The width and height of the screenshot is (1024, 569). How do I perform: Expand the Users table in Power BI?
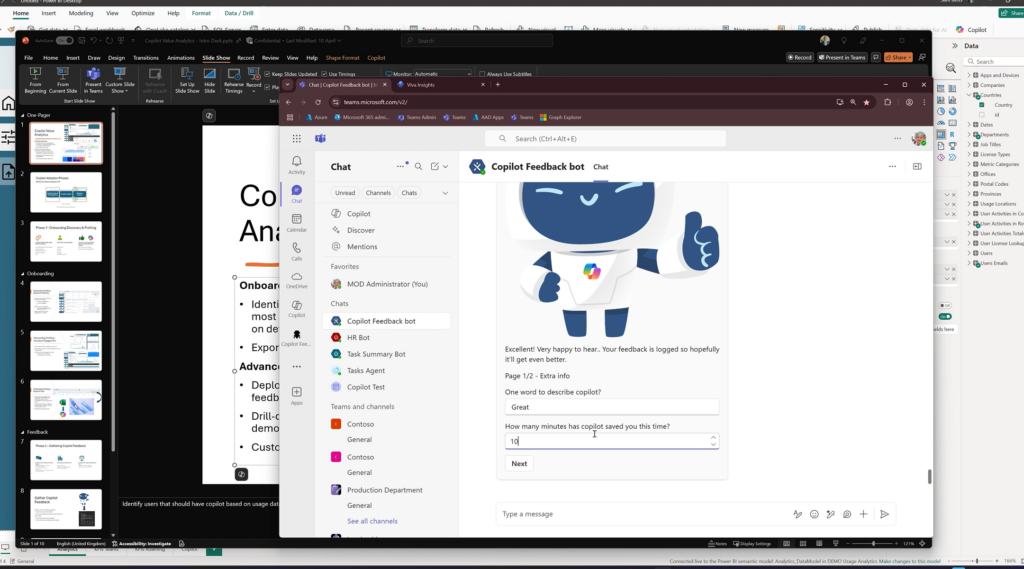(968, 253)
